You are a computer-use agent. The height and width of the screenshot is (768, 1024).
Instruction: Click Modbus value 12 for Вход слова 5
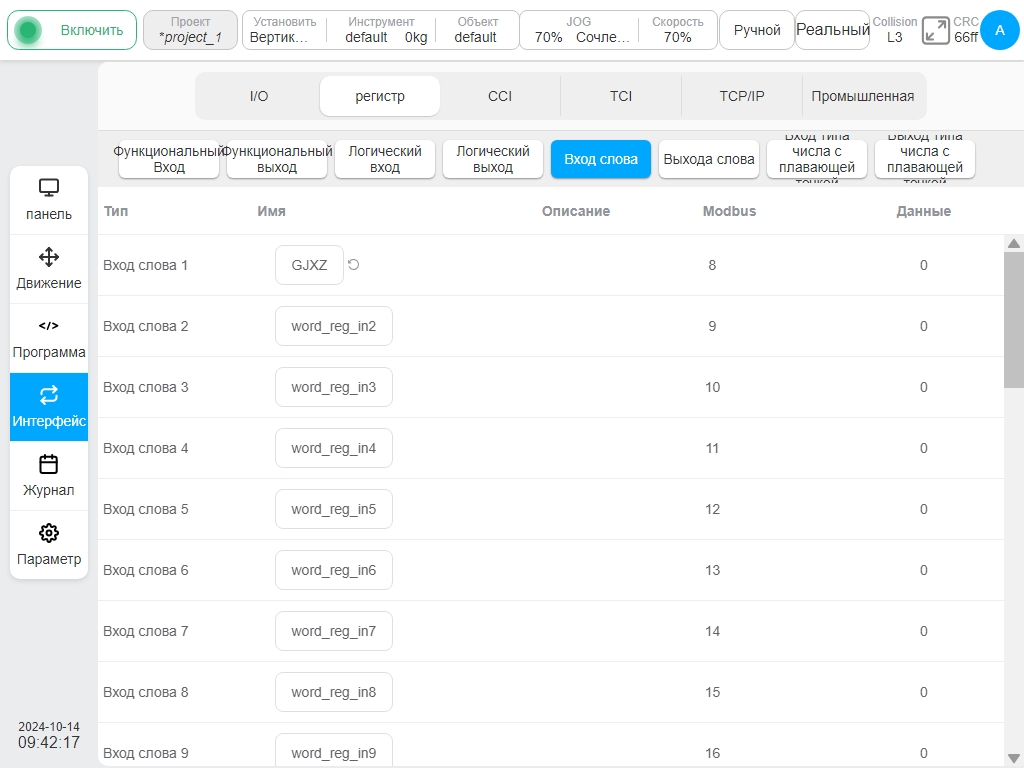[712, 509]
